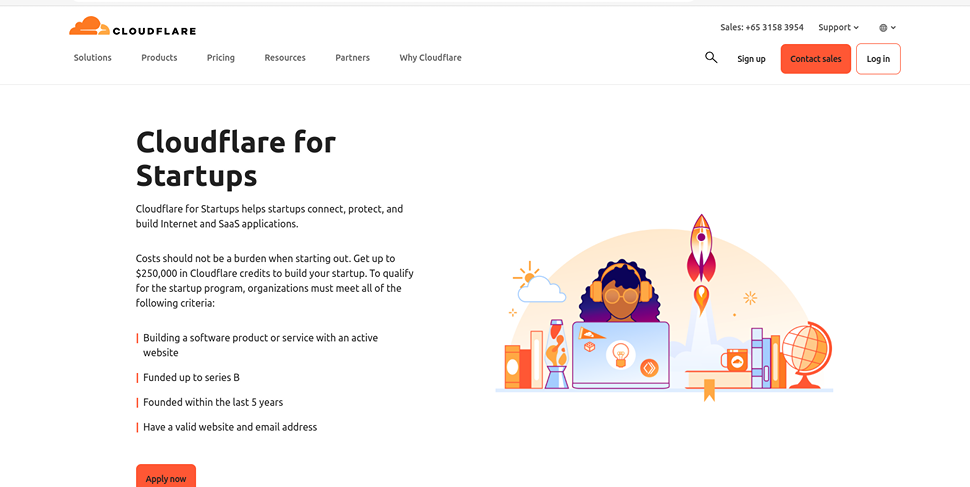The width and height of the screenshot is (970, 487).
Task: Go to the Pricing menu item
Action: (221, 58)
